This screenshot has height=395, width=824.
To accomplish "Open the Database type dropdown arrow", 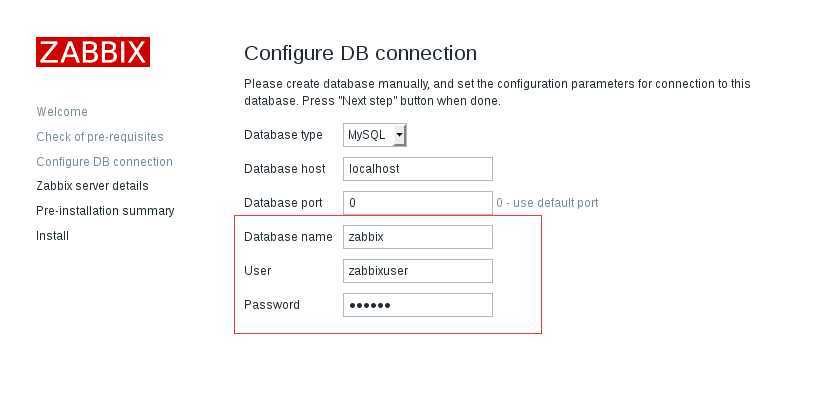I will 399,135.
